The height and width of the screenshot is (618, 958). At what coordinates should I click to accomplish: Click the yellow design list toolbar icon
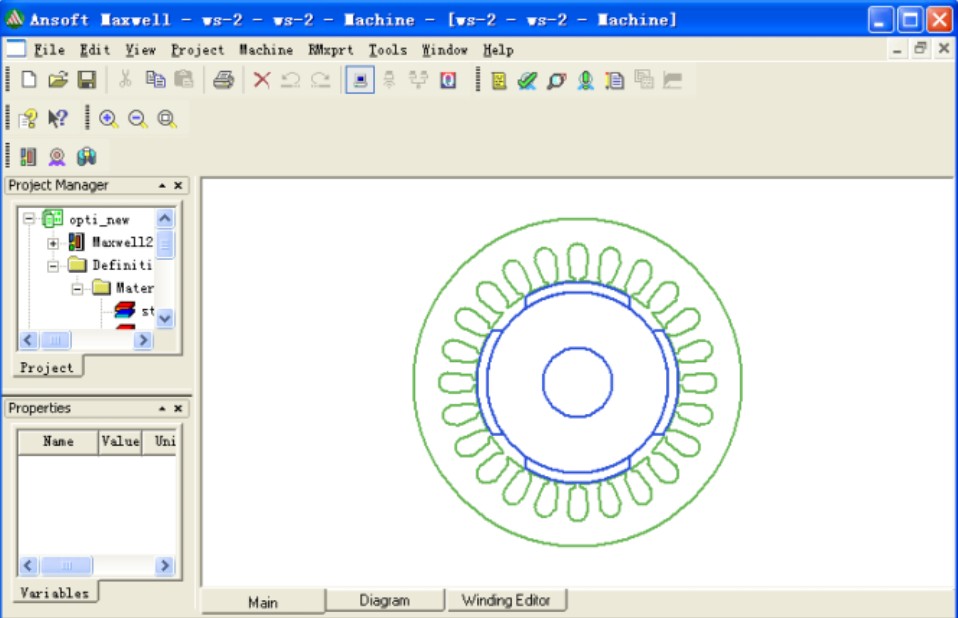[x=499, y=80]
